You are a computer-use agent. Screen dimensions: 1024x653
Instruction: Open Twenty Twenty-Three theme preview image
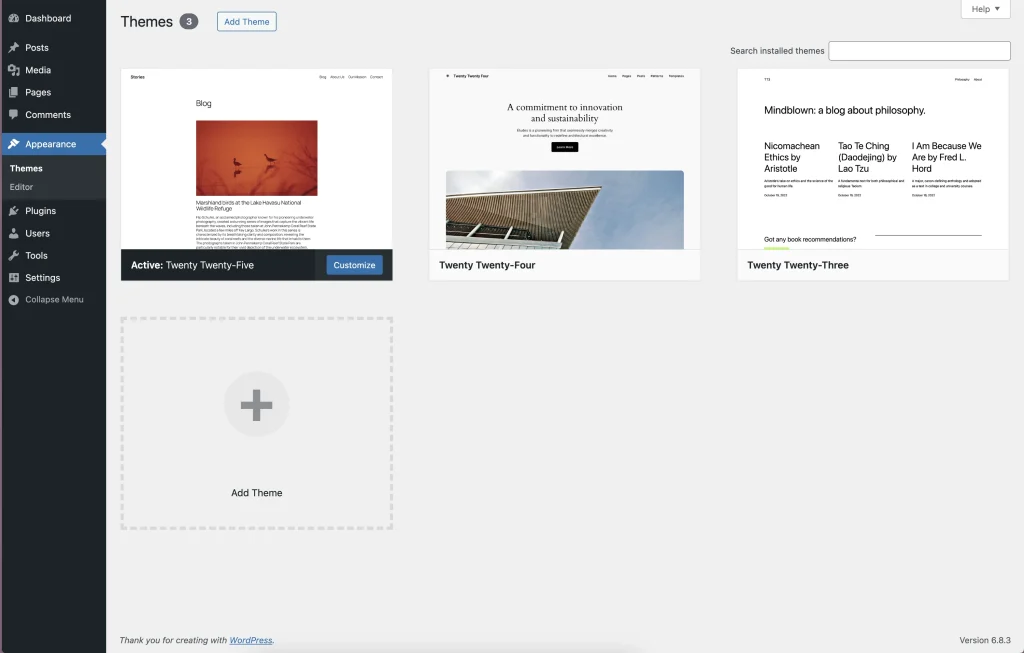point(873,159)
